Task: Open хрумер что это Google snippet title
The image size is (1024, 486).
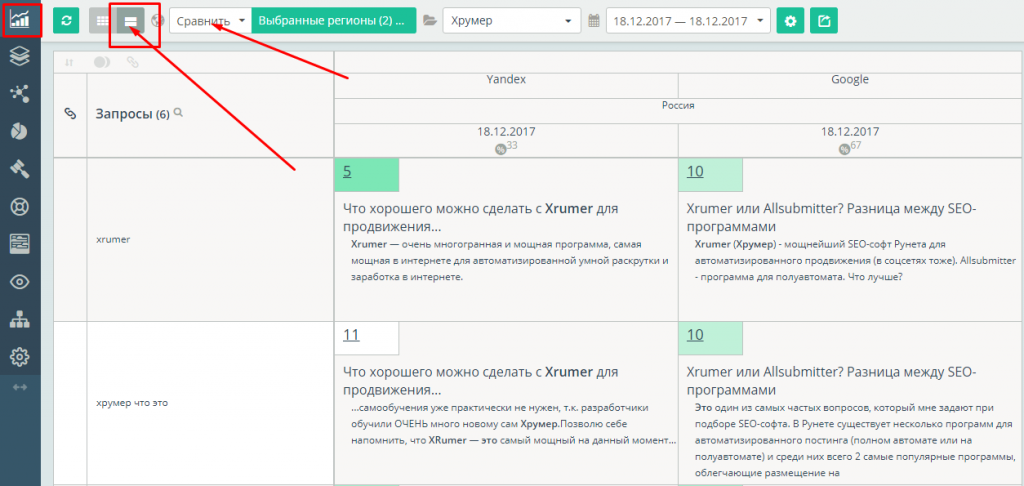Action: tap(831, 381)
